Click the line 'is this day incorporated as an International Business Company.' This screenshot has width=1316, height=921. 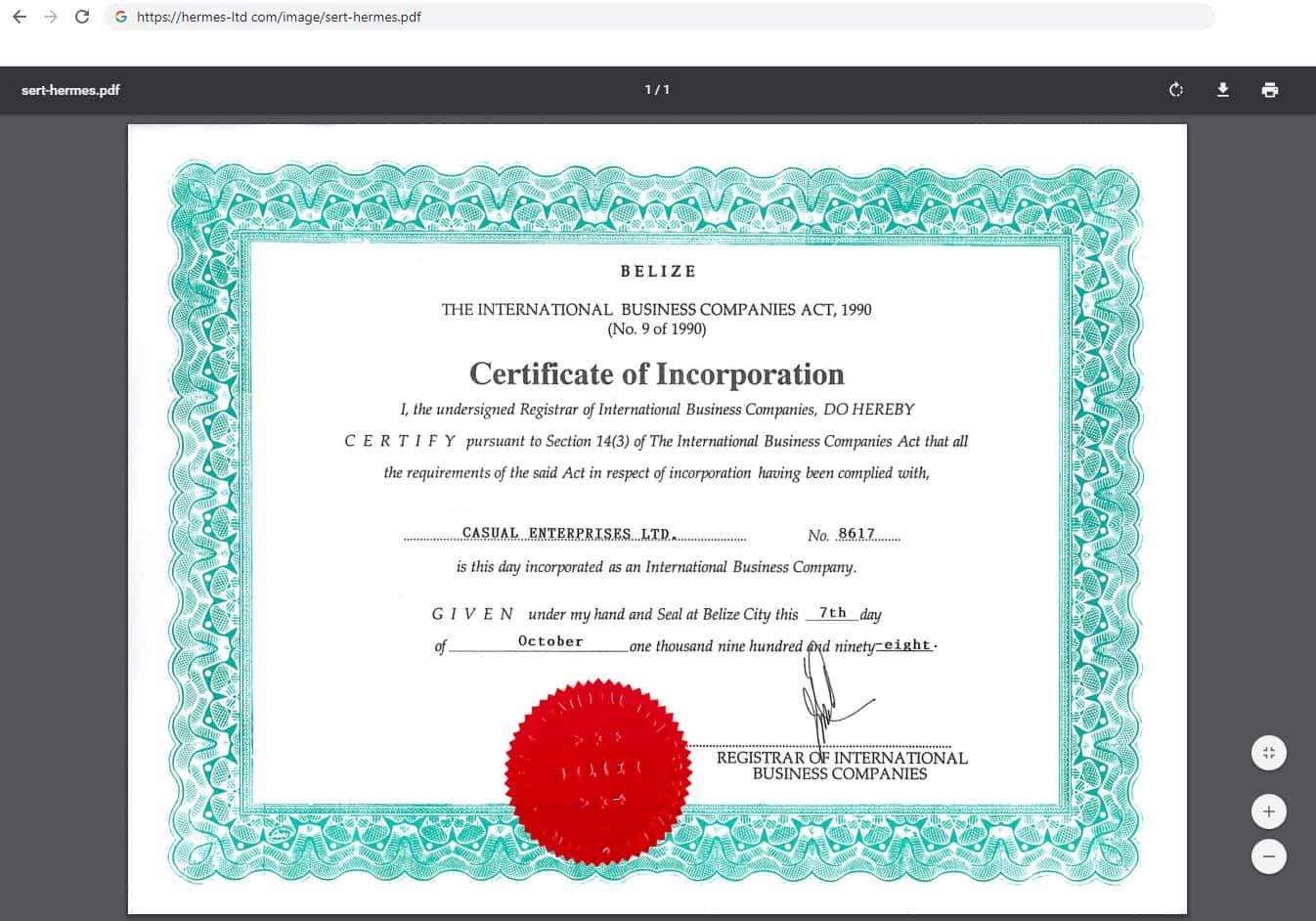click(656, 567)
